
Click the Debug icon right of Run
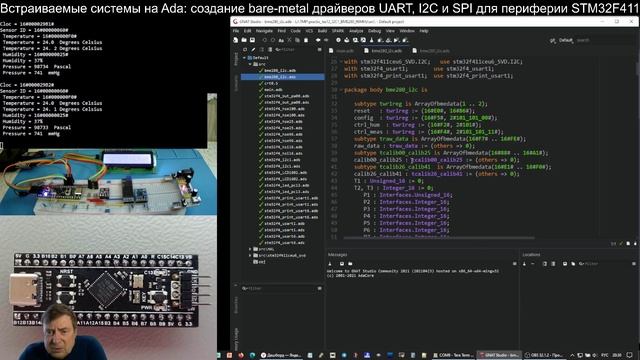(x=405, y=40)
